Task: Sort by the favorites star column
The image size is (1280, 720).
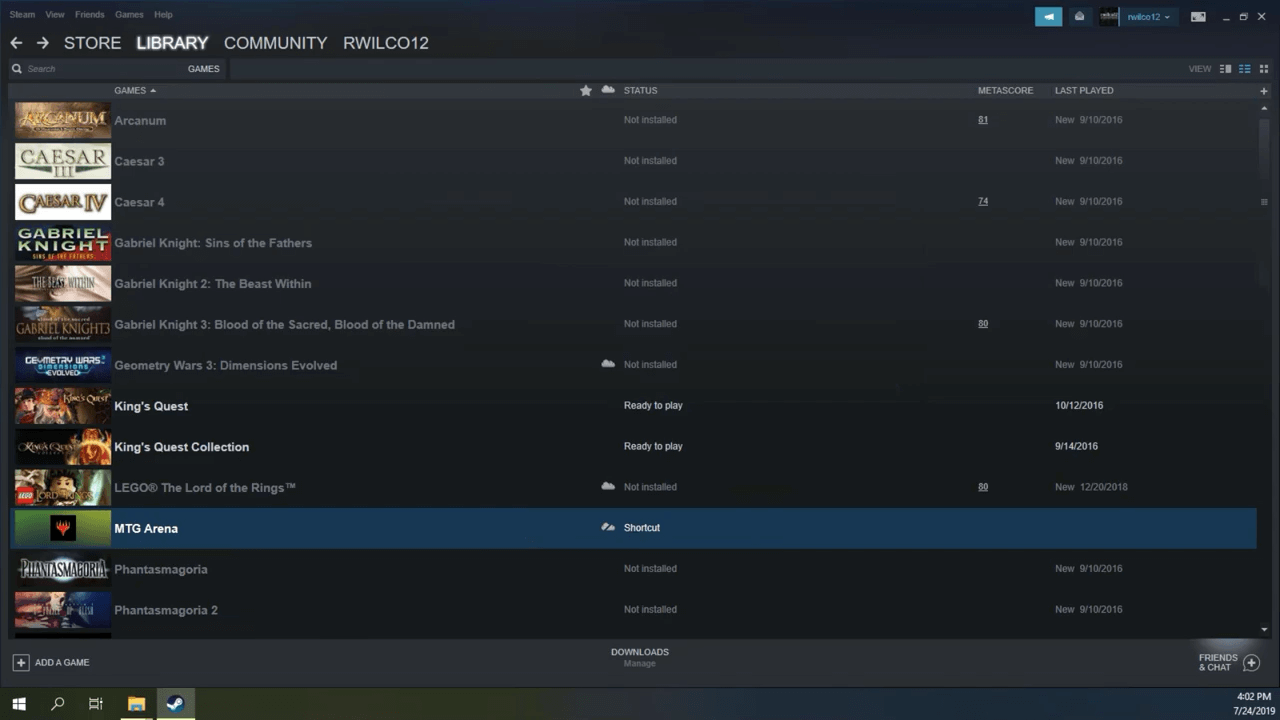Action: [x=586, y=90]
